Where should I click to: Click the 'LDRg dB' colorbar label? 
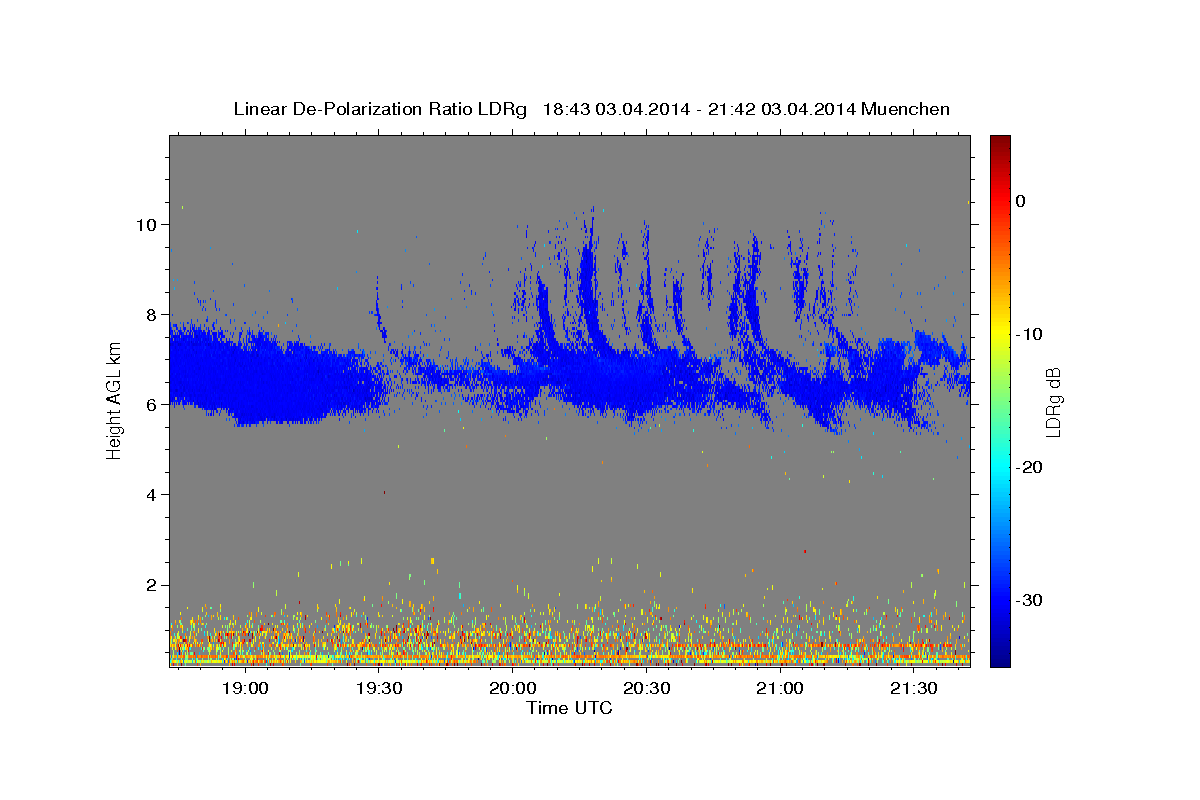[x=1053, y=401]
